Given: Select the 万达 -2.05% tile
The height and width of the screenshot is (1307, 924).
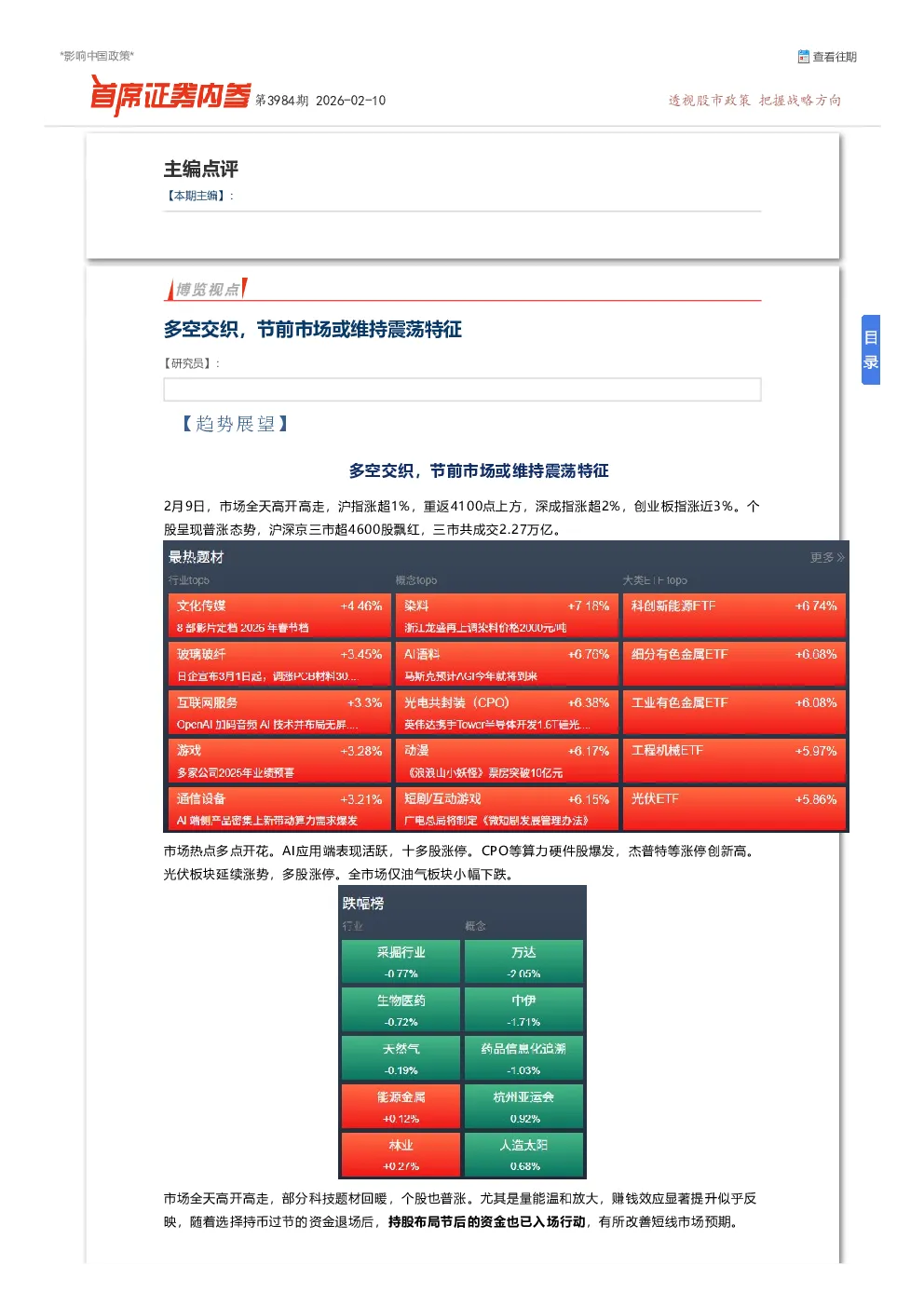Looking at the screenshot, I should tap(523, 961).
